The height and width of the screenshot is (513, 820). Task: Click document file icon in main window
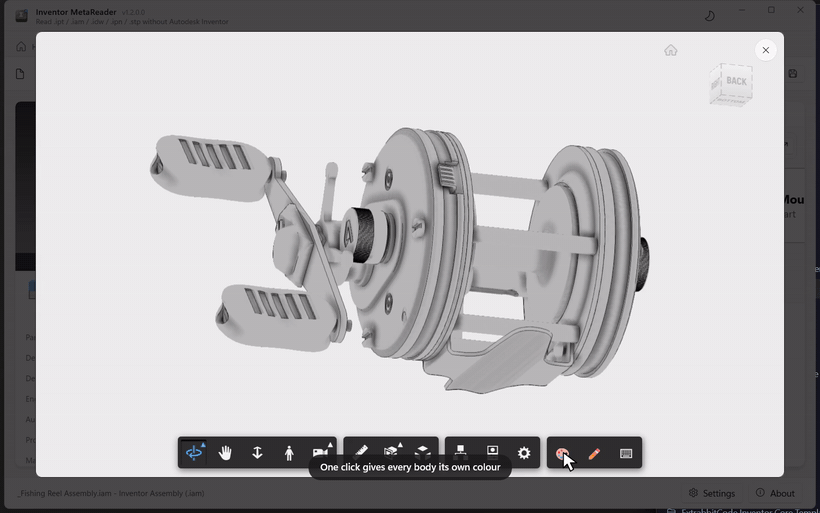20,74
